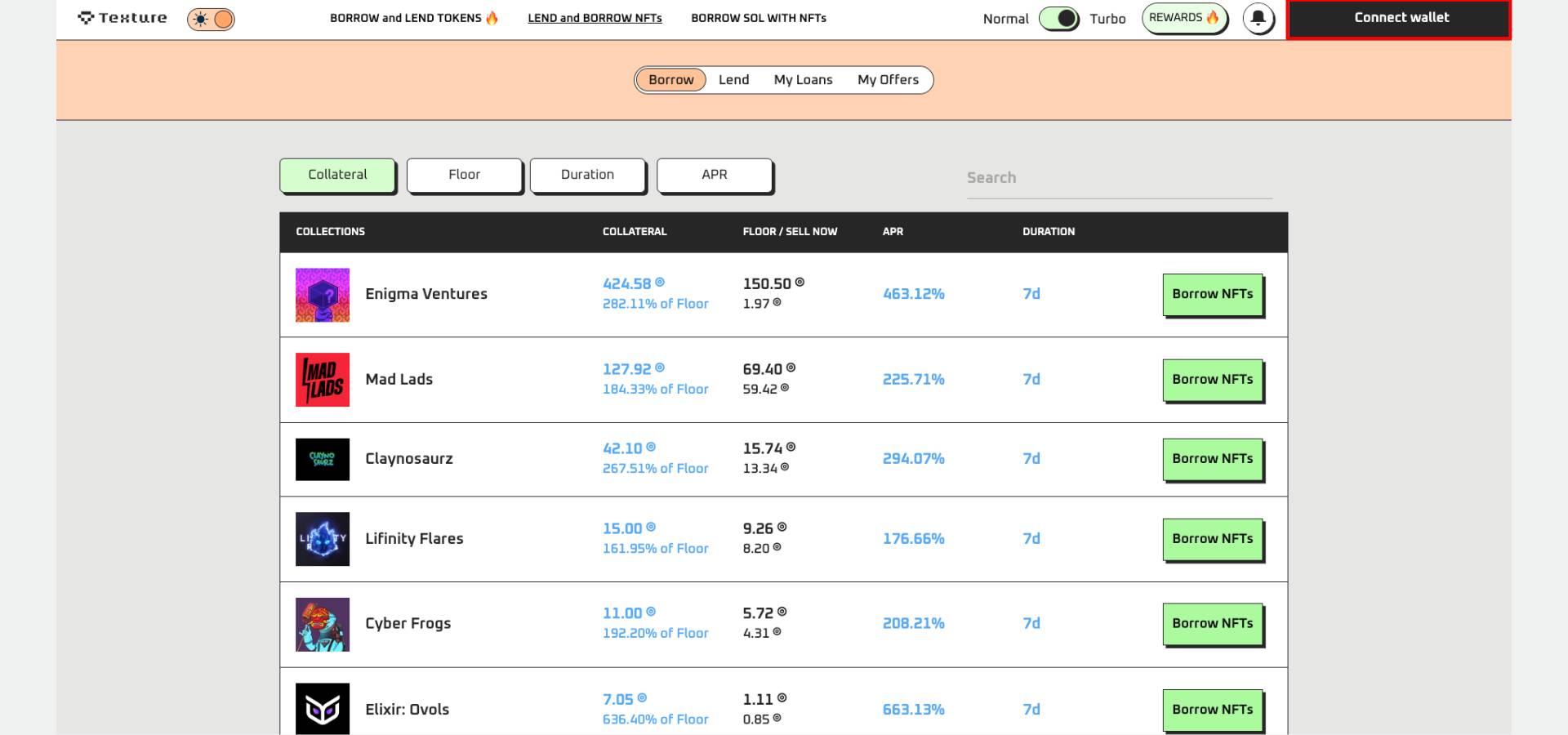Open the My Loans tab

803,80
